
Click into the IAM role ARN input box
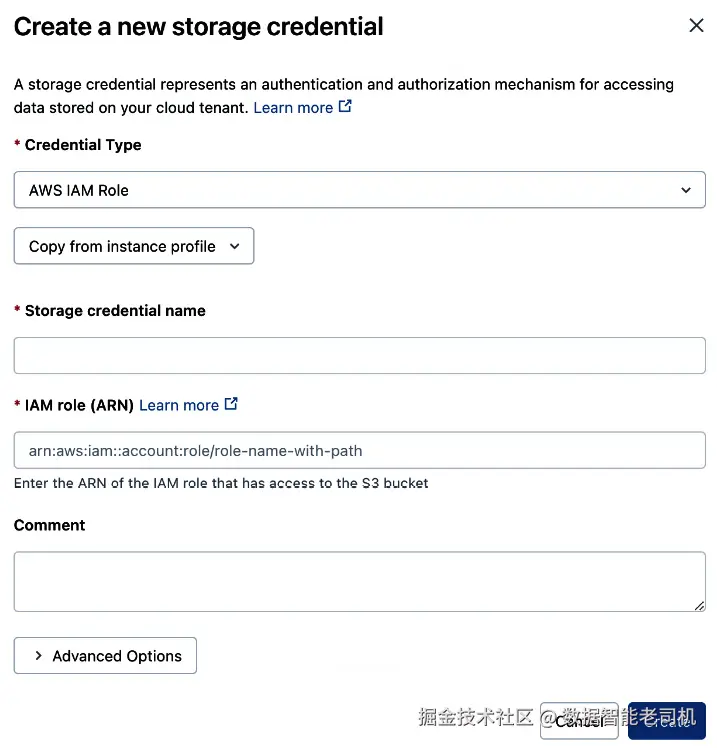(359, 450)
